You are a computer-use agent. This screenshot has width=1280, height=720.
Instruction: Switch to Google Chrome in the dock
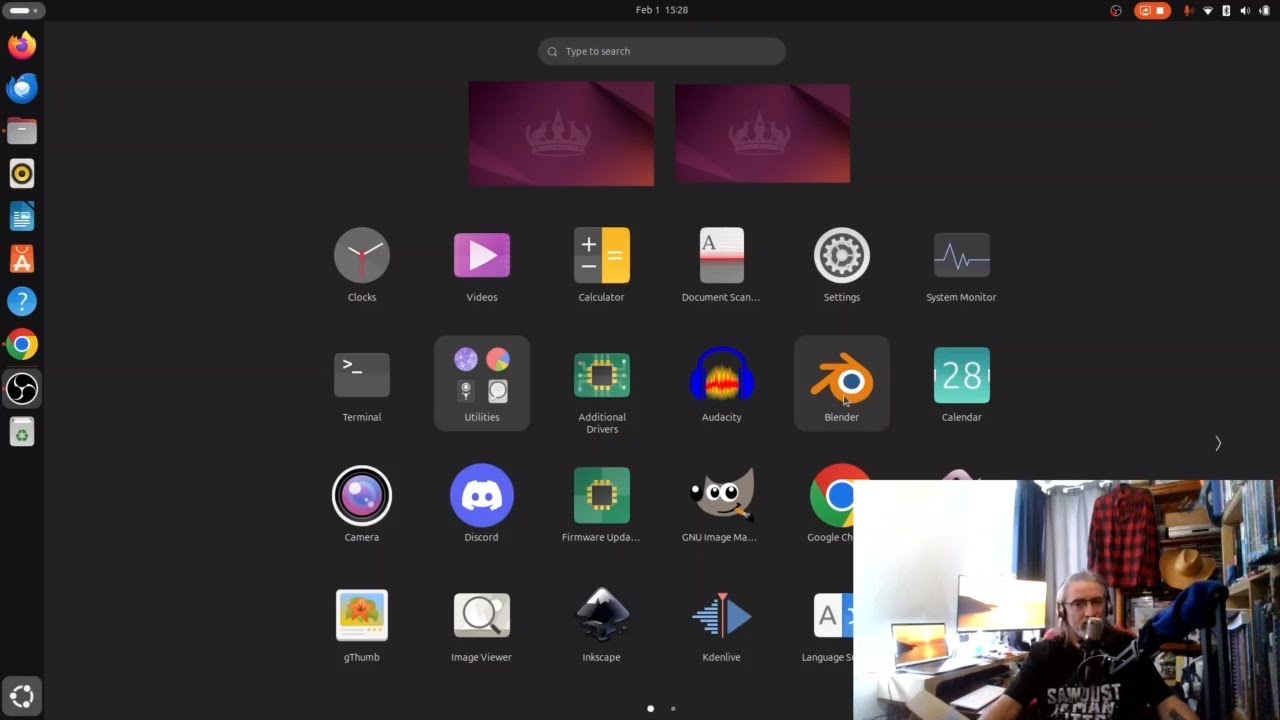(22, 345)
